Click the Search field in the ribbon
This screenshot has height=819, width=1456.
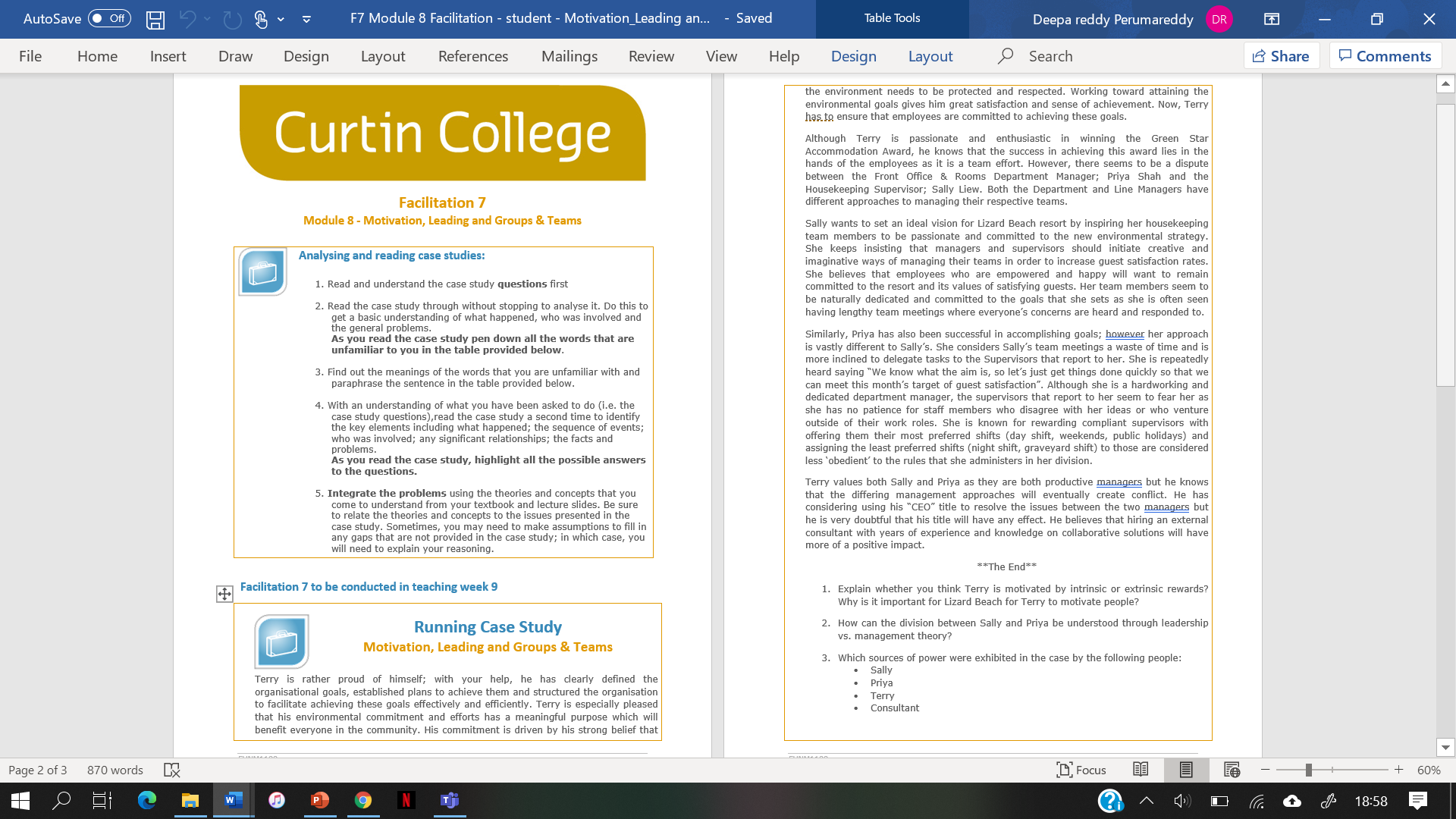(x=1050, y=55)
